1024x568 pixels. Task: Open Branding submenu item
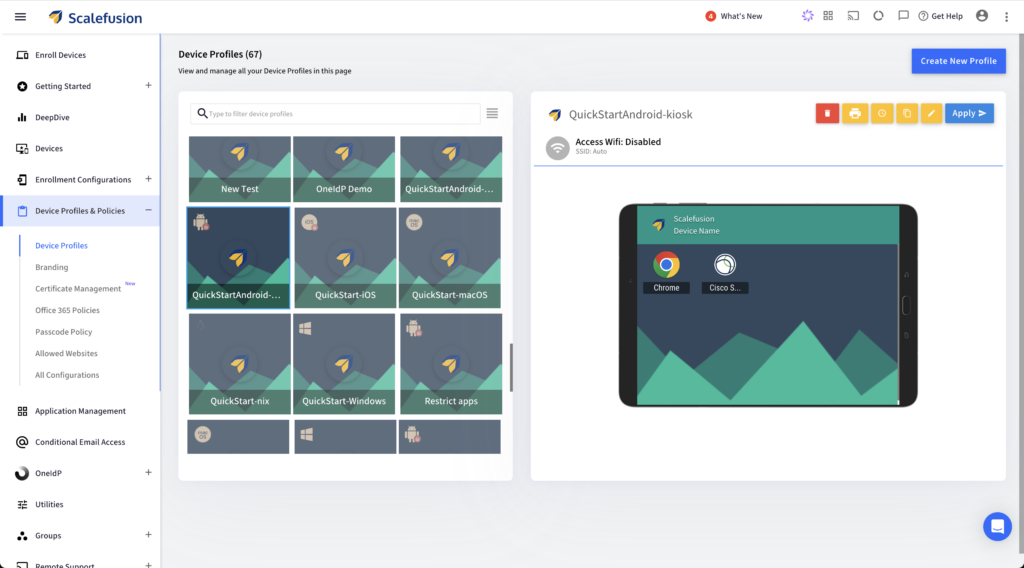(52, 267)
